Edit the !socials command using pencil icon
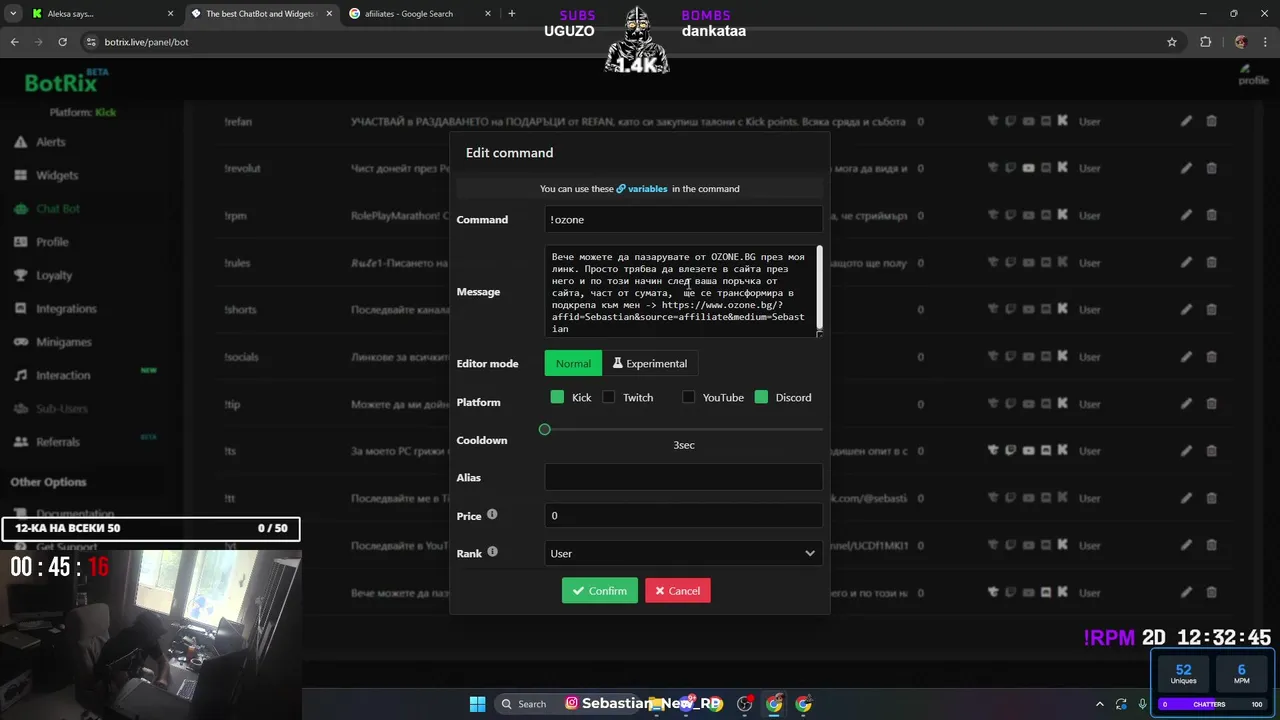 pyautogui.click(x=1186, y=357)
